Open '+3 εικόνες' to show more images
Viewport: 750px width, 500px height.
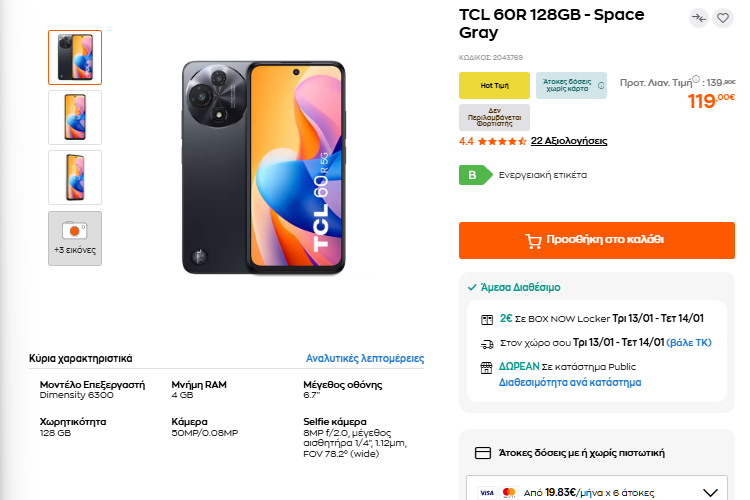click(75, 238)
